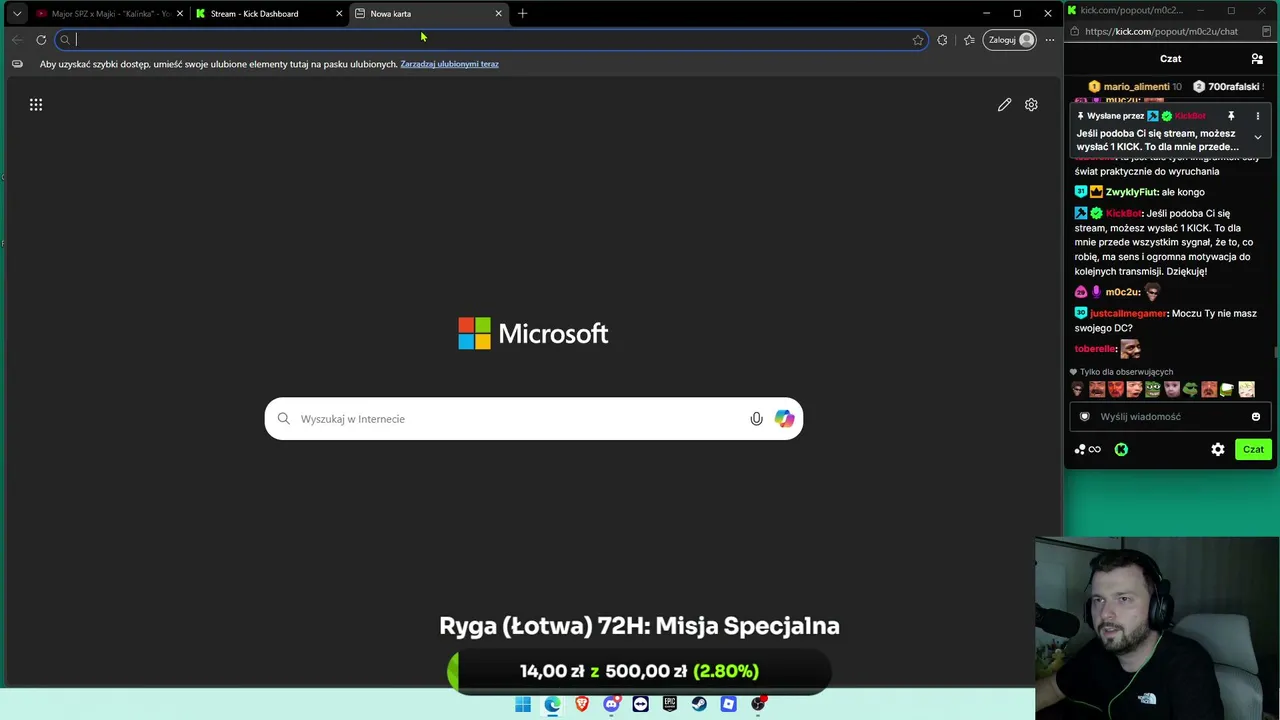Switch to the Stream - Kick Dashboard tab
Image resolution: width=1280 pixels, height=720 pixels.
point(268,14)
